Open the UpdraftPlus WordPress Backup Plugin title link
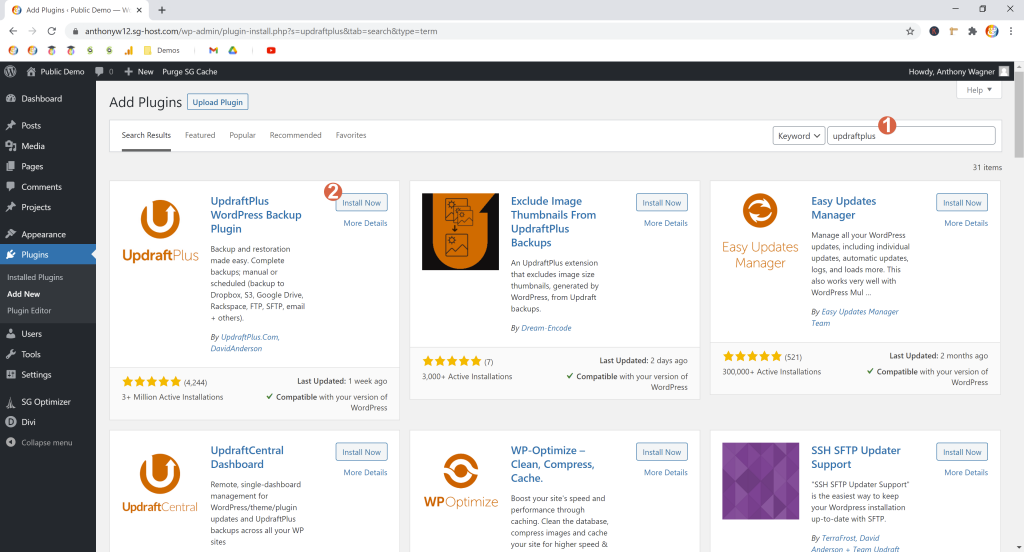Screen dimensions: 1024x552 pos(256,215)
